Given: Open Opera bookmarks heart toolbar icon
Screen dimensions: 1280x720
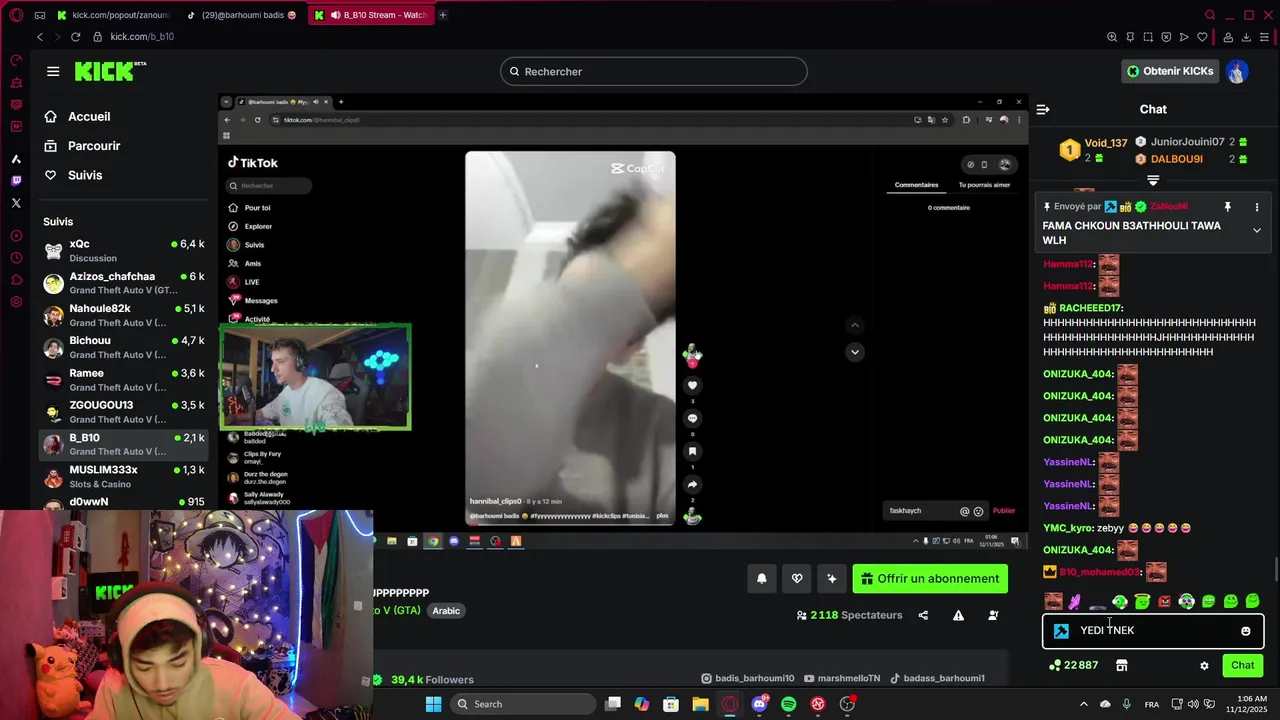Looking at the screenshot, I should click(1202, 37).
